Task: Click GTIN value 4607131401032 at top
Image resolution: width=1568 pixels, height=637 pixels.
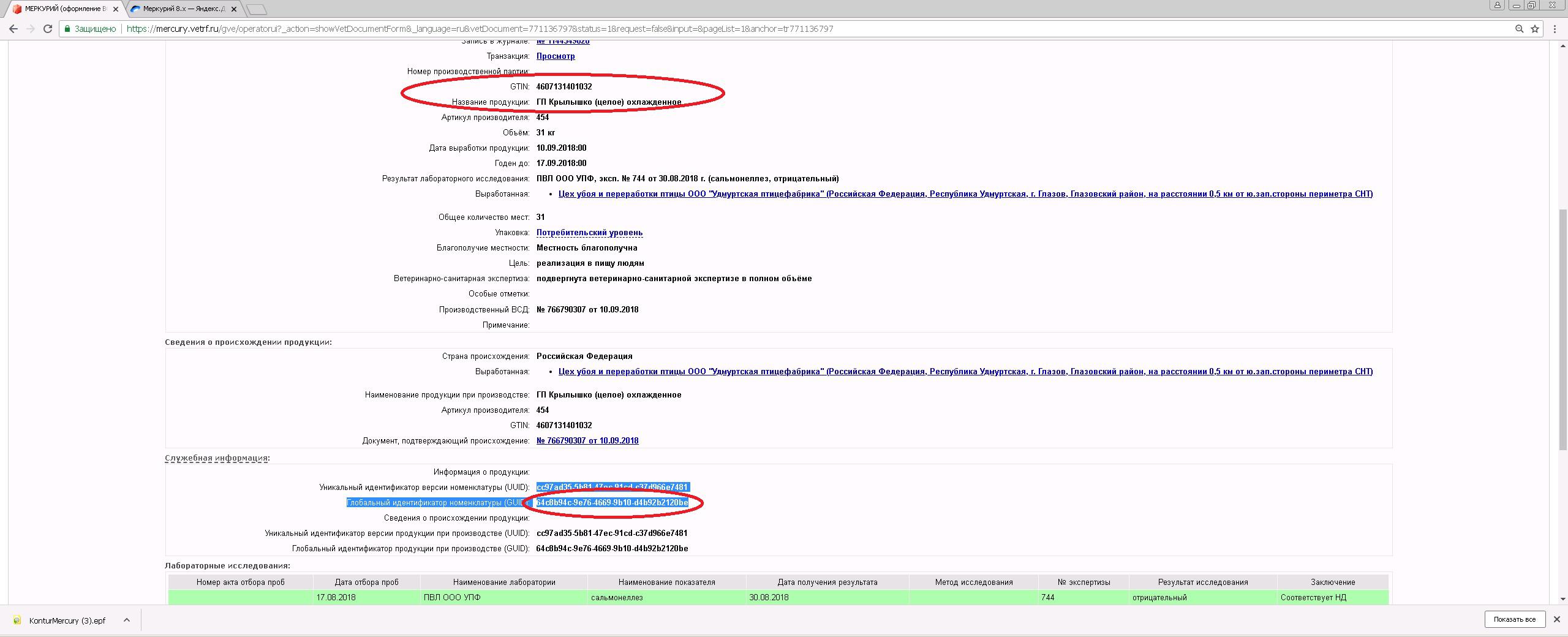Action: coord(564,86)
